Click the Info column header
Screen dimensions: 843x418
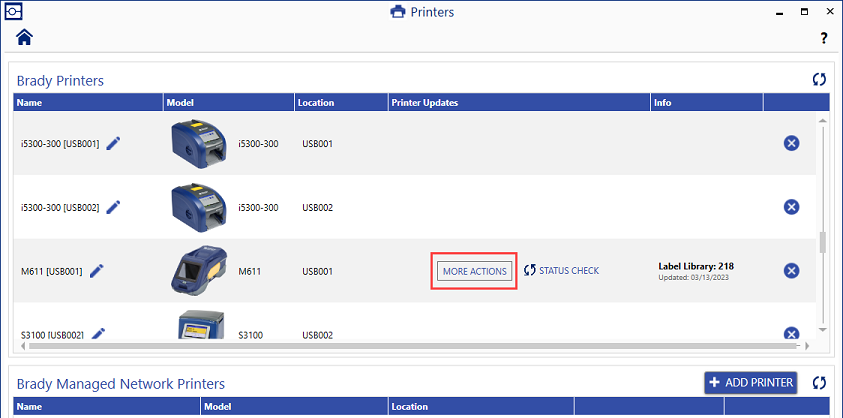(707, 102)
